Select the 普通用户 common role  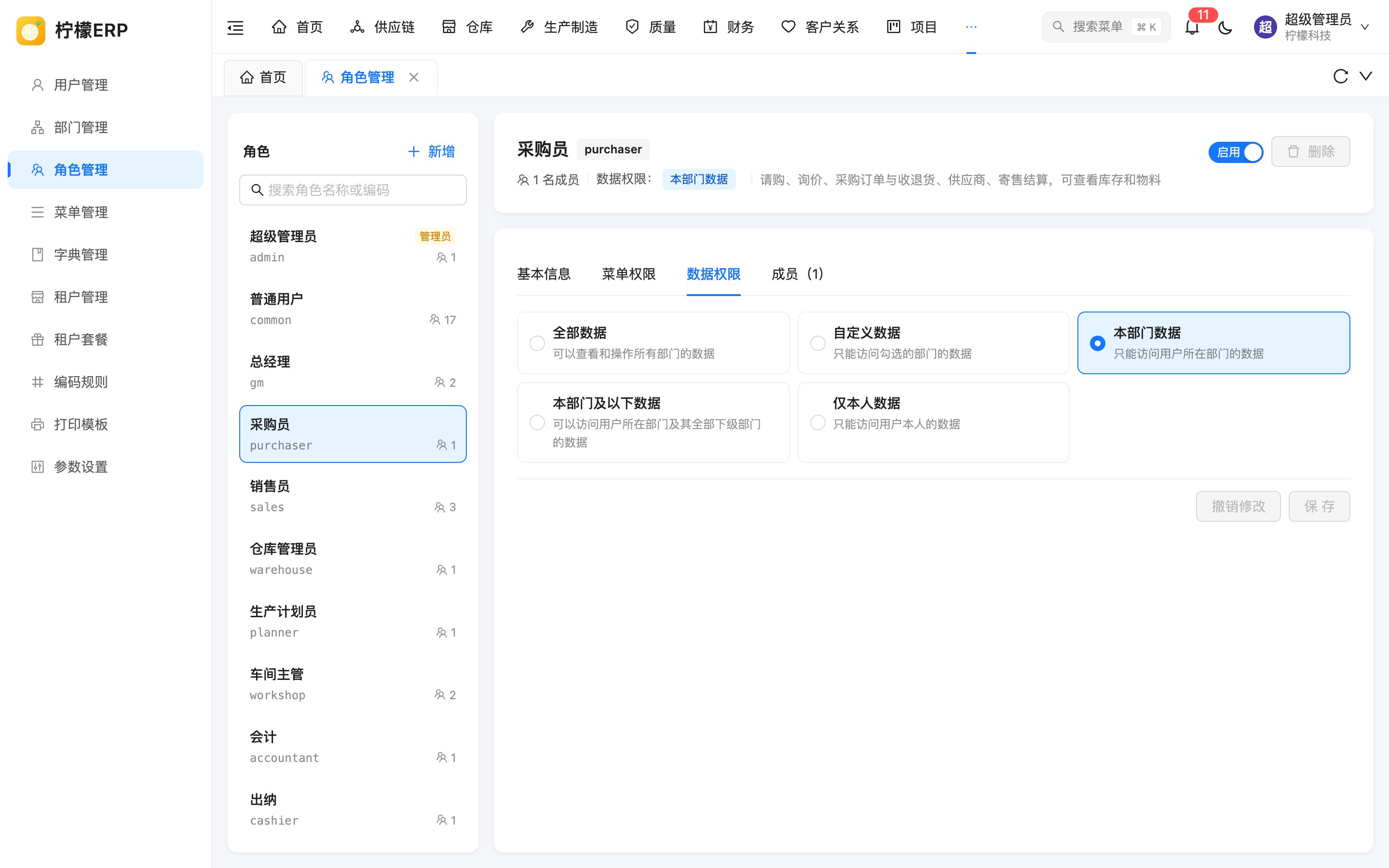(x=353, y=309)
